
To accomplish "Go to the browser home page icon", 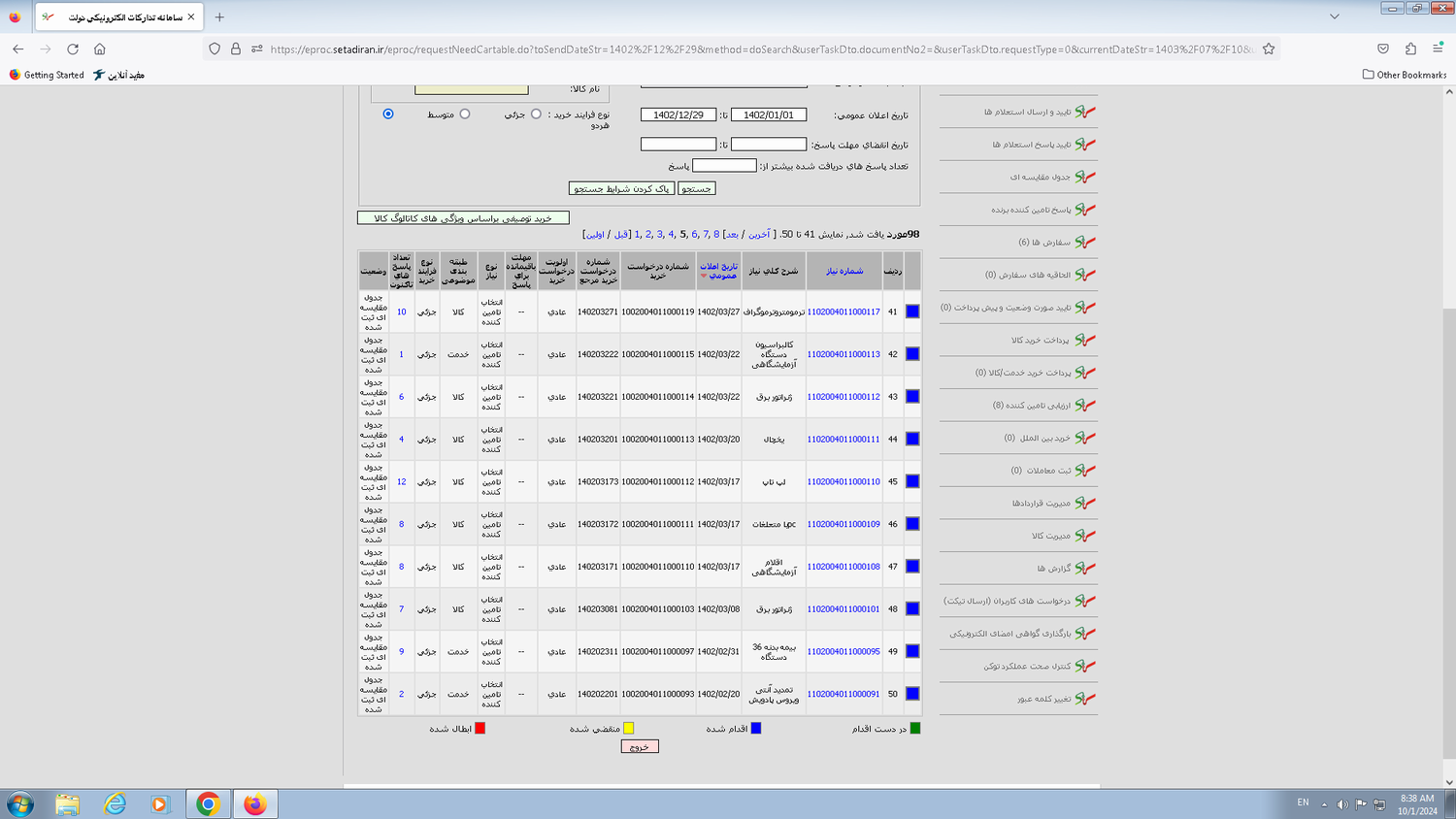I will [100, 49].
